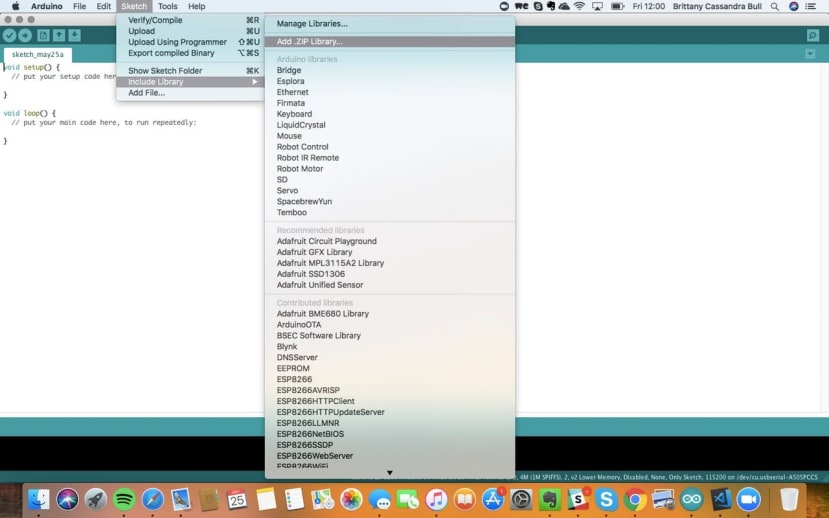
Task: Select Export compiled Binary
Action: tap(190, 53)
